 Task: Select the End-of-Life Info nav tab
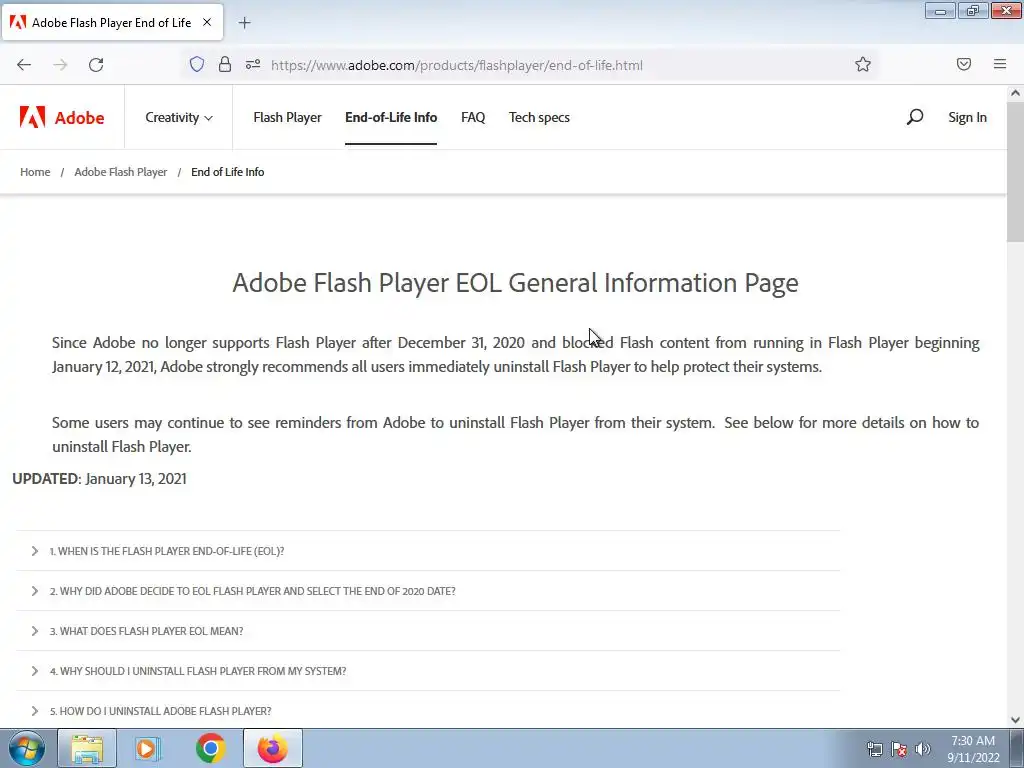[391, 118]
